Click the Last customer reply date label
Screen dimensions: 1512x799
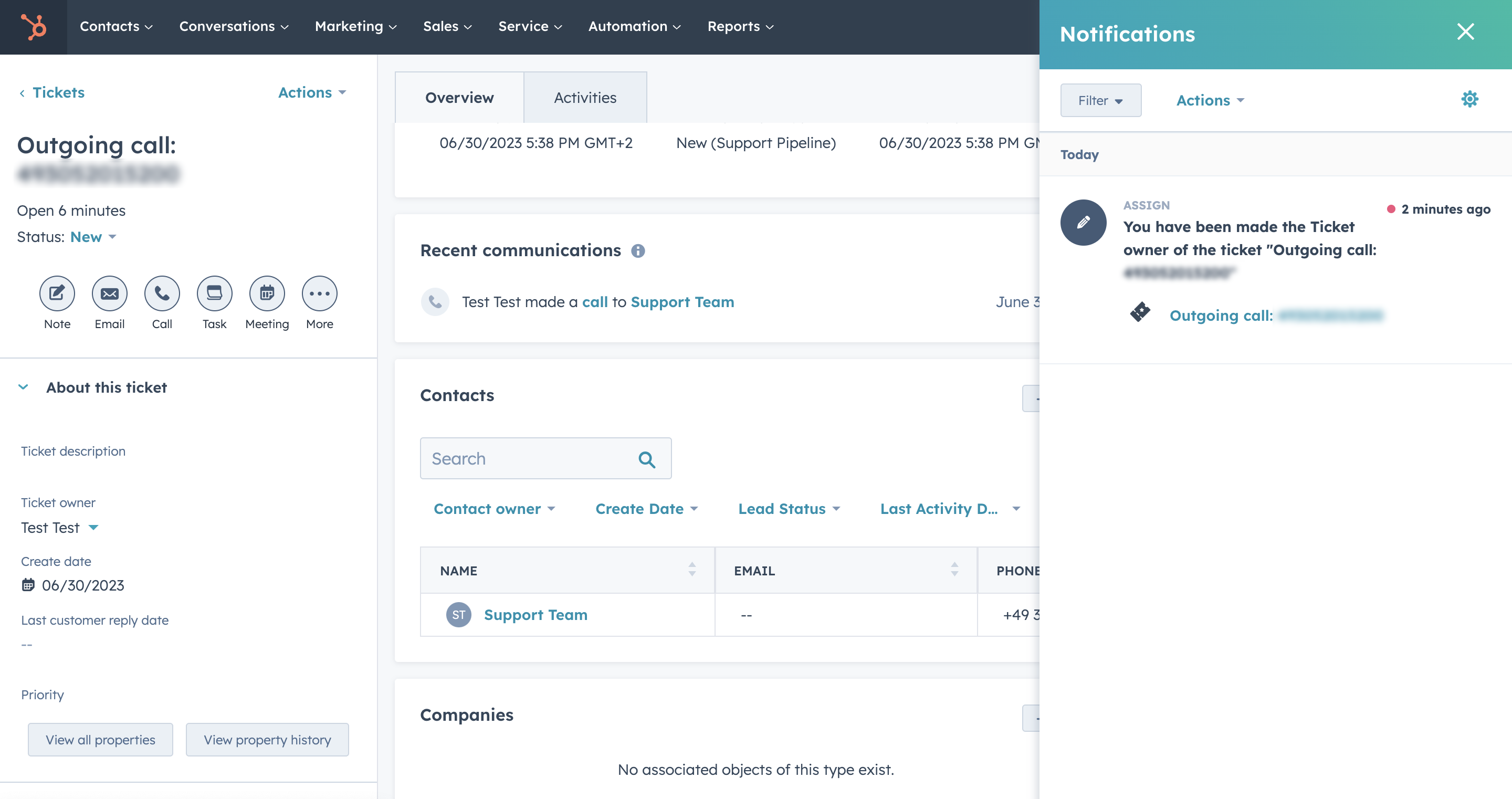[94, 620]
